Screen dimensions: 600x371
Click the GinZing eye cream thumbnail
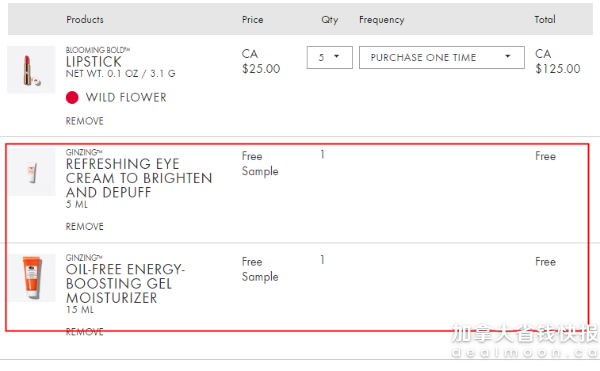(x=31, y=172)
